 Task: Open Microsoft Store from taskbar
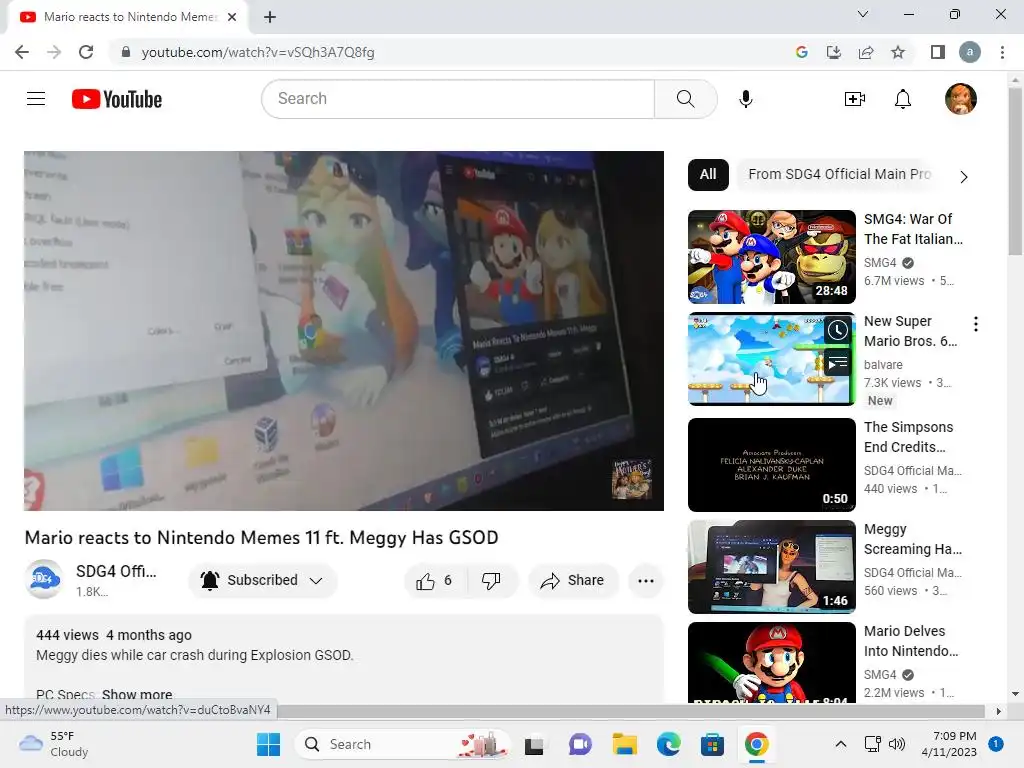(712, 744)
